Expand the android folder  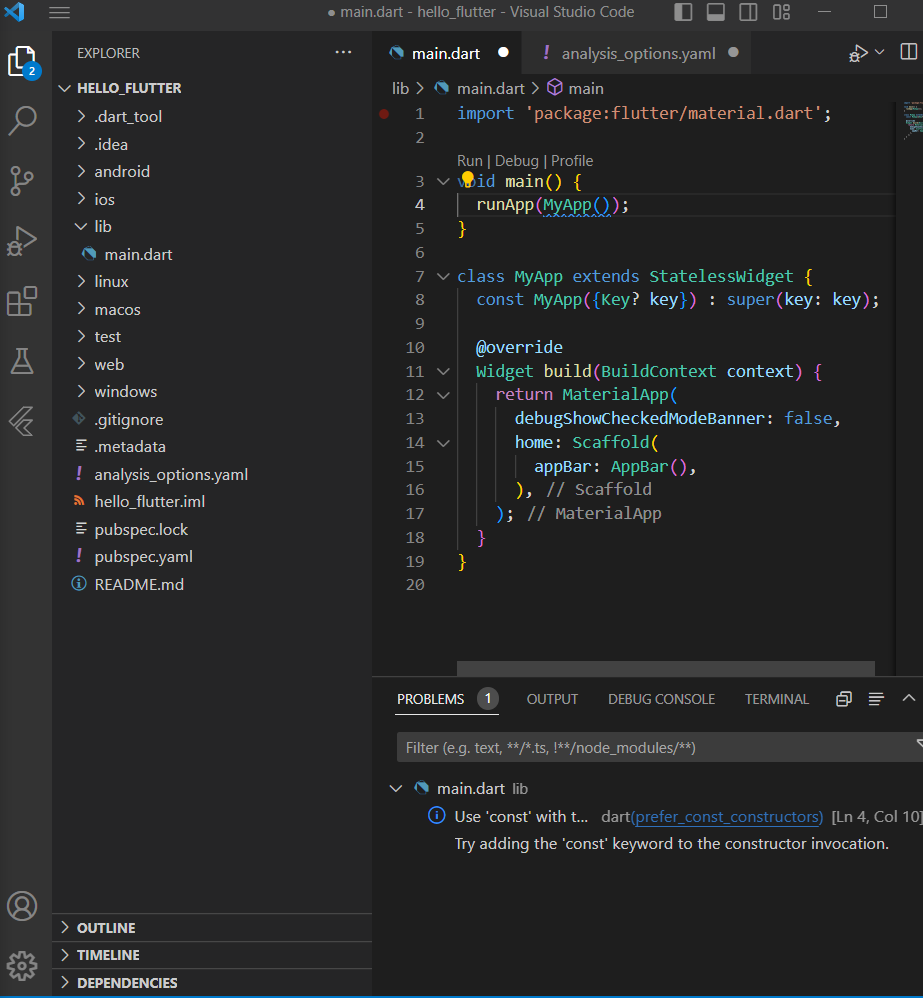[81, 171]
